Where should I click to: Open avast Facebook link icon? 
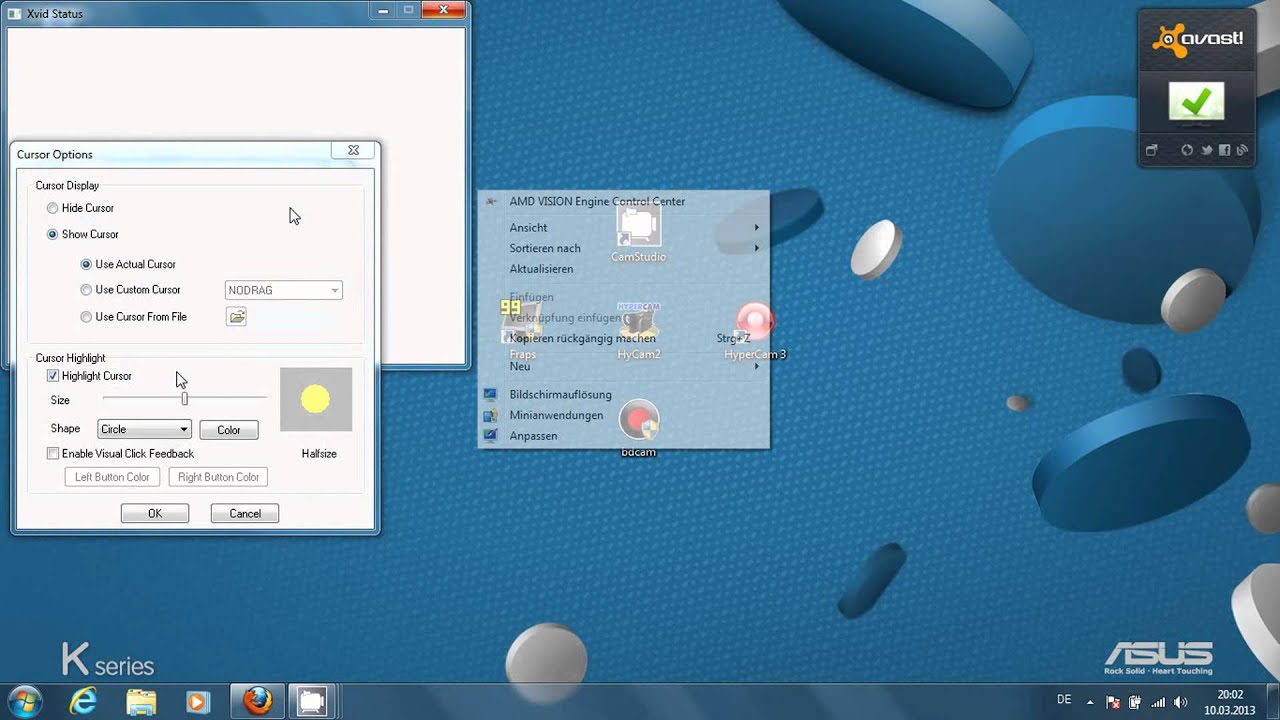[x=1224, y=150]
